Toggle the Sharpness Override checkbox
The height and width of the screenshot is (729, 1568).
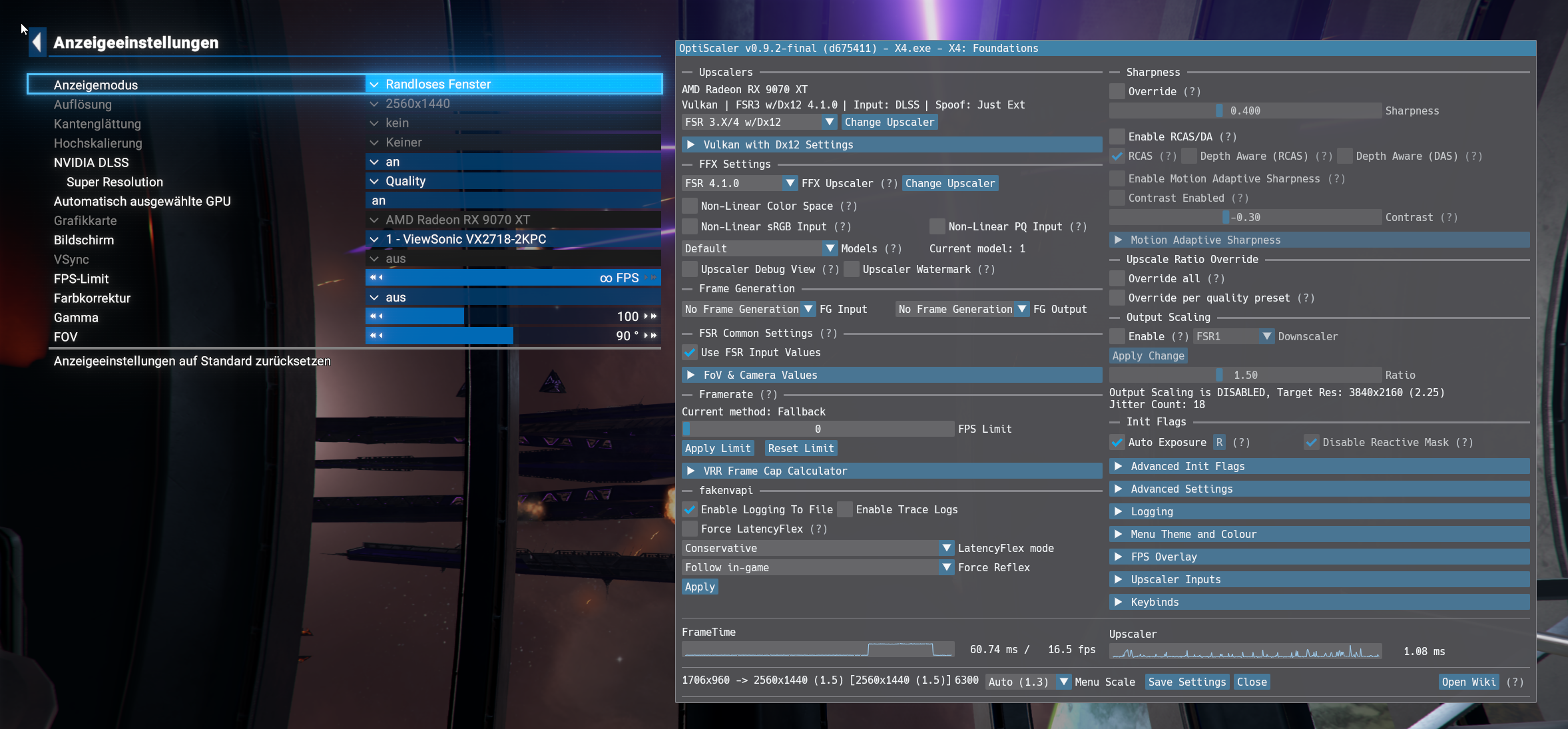tap(1117, 91)
